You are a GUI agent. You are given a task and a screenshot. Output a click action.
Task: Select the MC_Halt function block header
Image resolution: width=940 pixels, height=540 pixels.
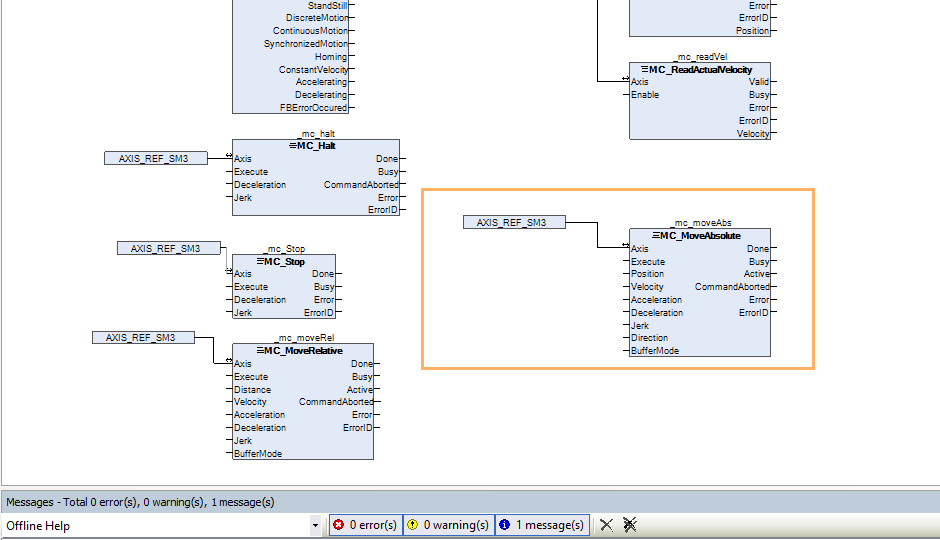point(315,146)
